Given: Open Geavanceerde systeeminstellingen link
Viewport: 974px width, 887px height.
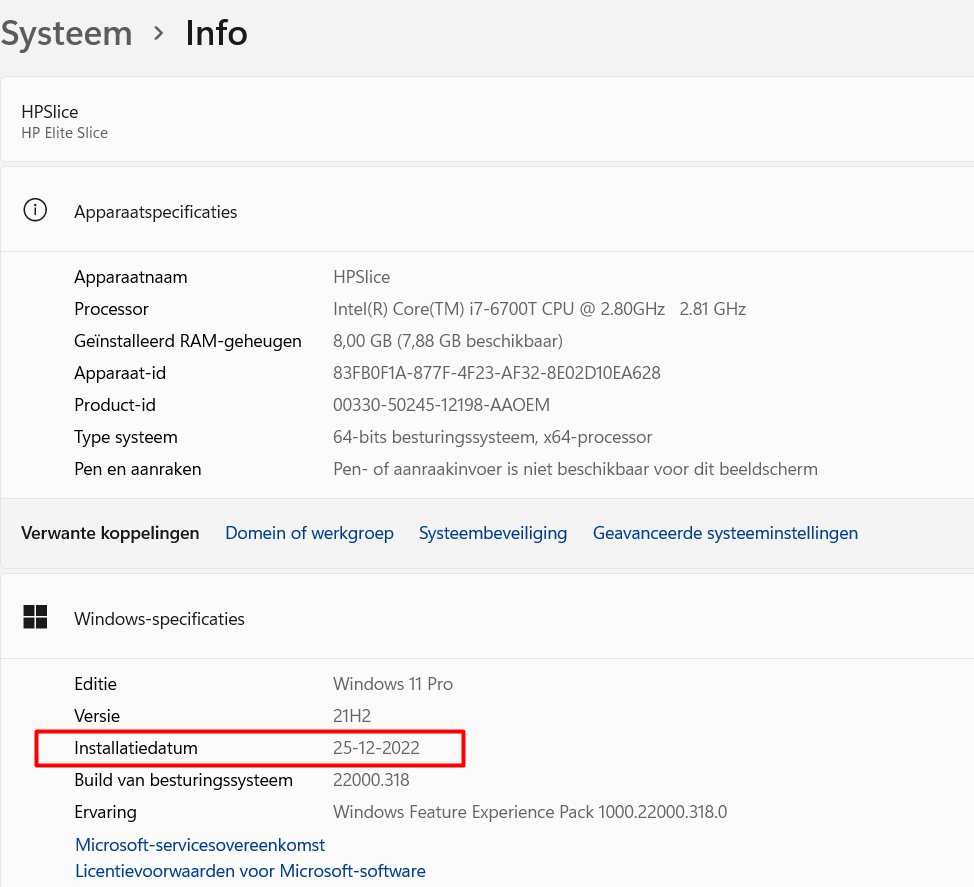Looking at the screenshot, I should tap(725, 533).
